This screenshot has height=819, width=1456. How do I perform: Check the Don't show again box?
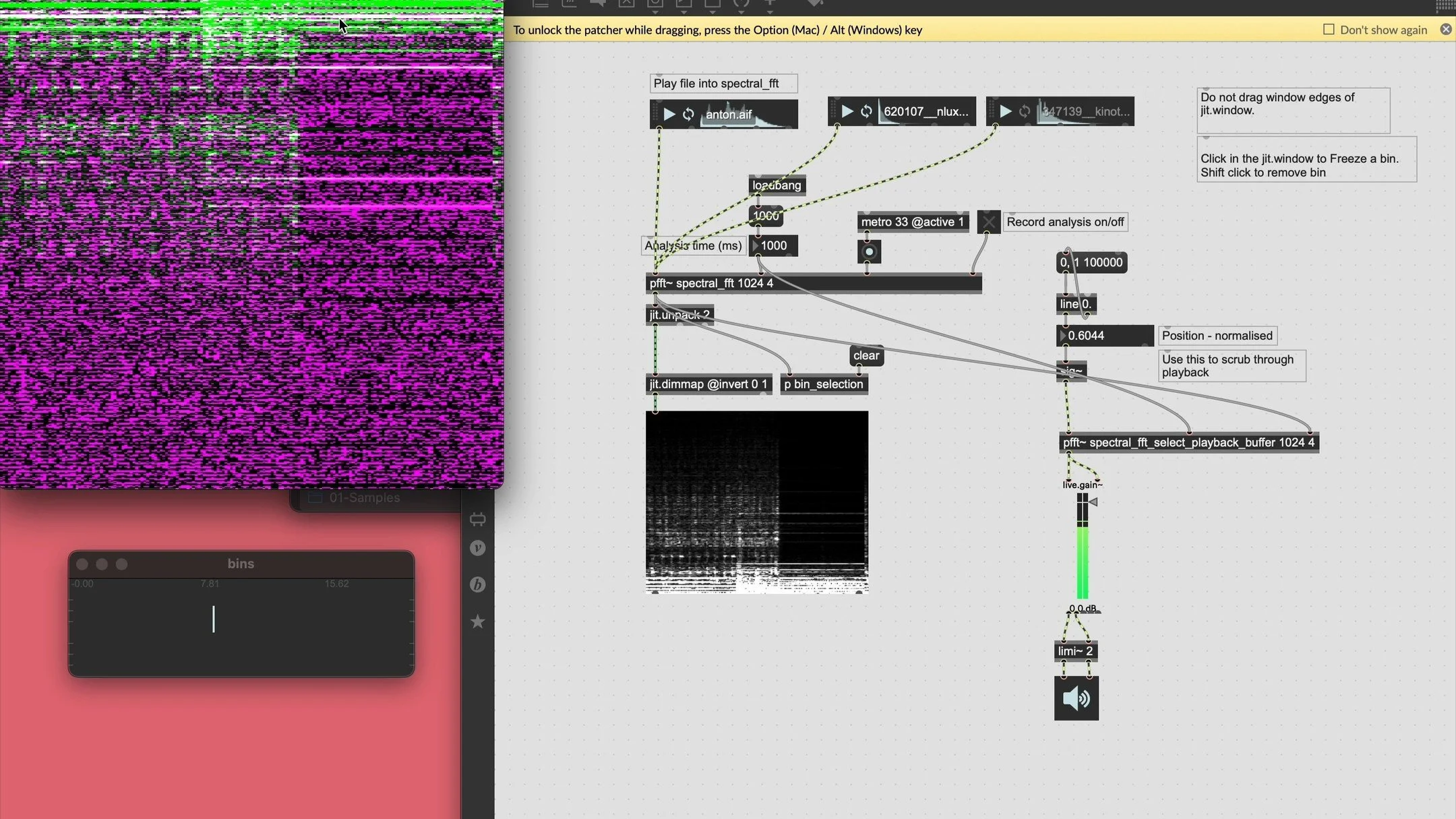(1329, 30)
